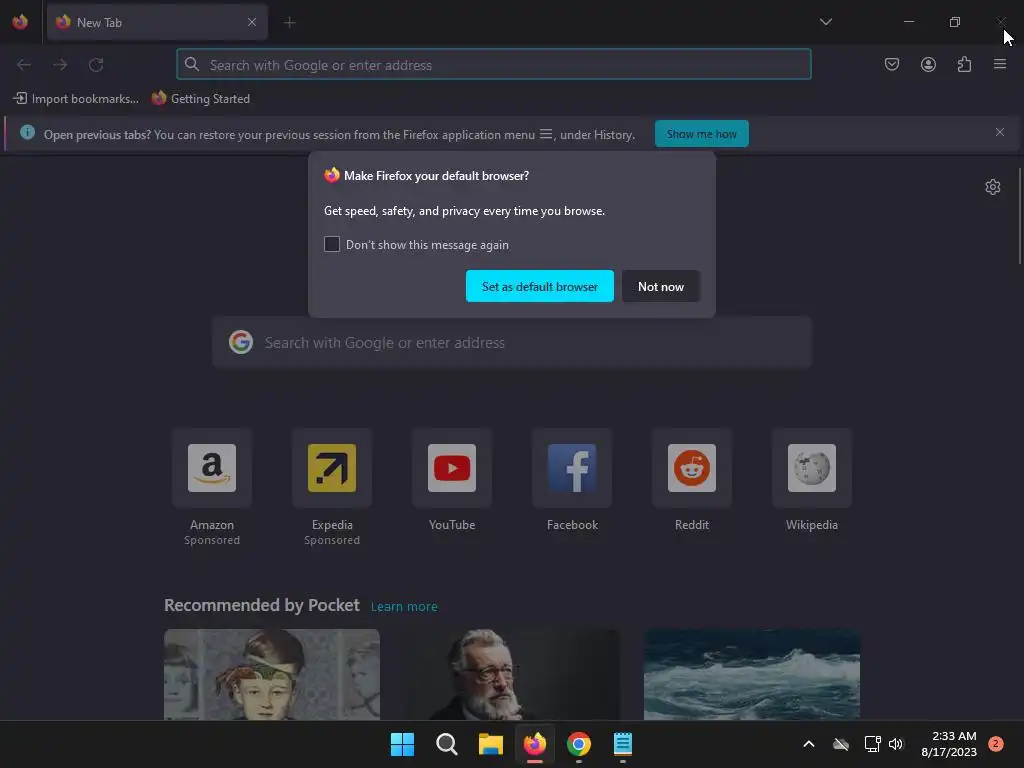Open Pocket story with bearded man
1024x768 pixels.
pyautogui.click(x=512, y=675)
